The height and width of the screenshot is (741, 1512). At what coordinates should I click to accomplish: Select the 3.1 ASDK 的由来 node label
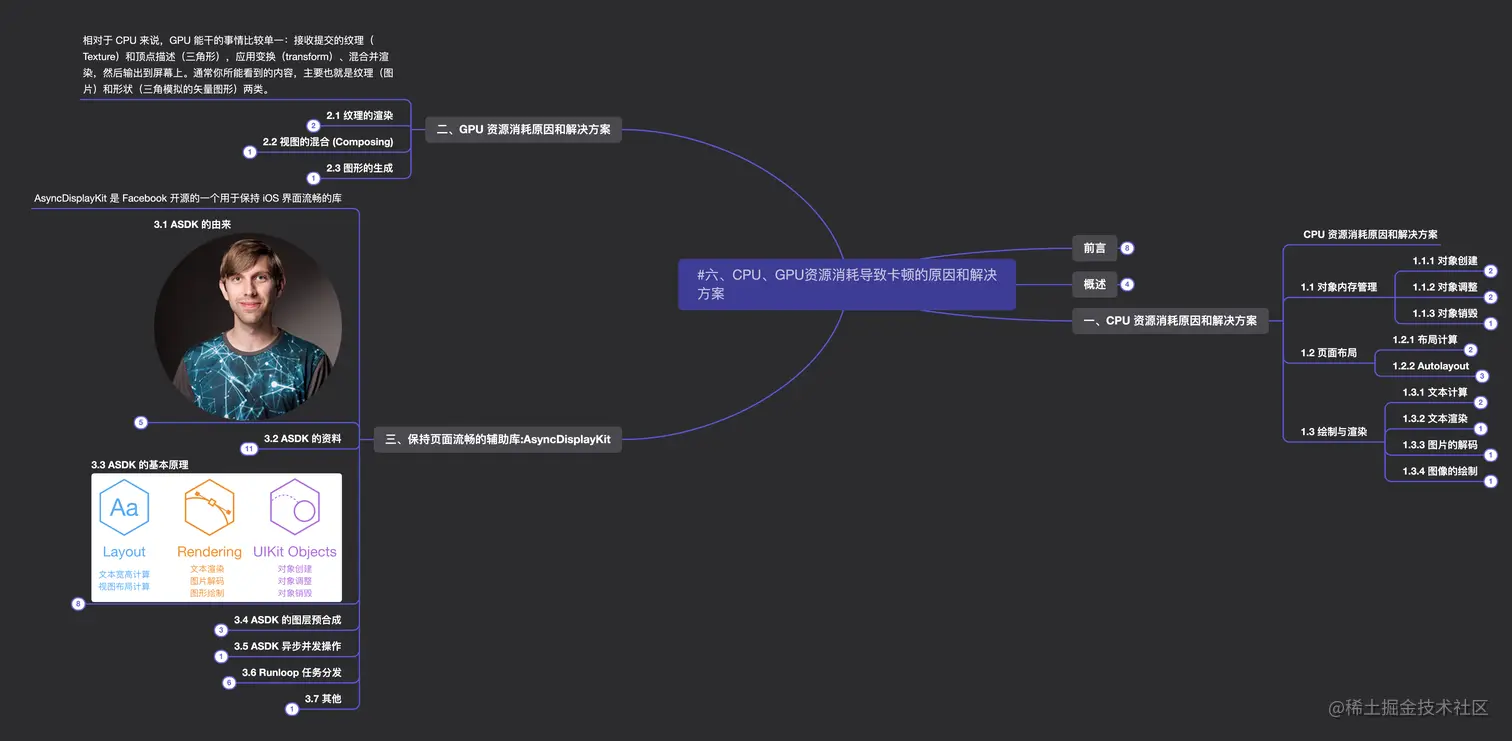(x=192, y=225)
